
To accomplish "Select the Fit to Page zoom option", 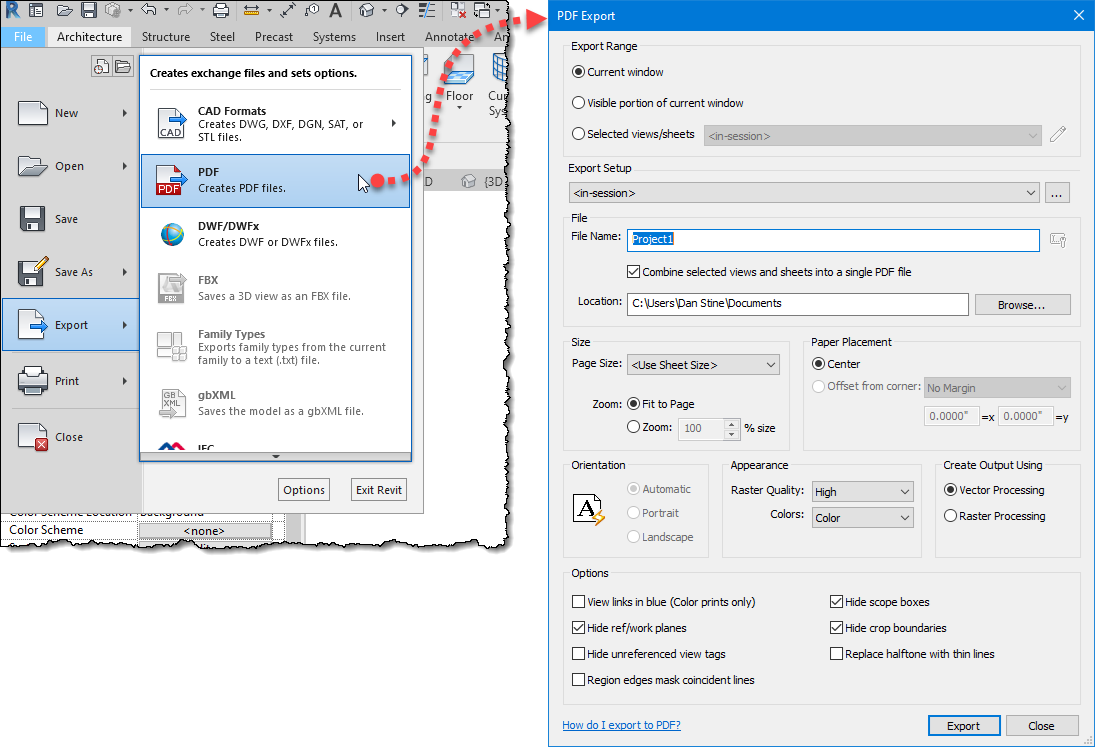I will (x=633, y=404).
